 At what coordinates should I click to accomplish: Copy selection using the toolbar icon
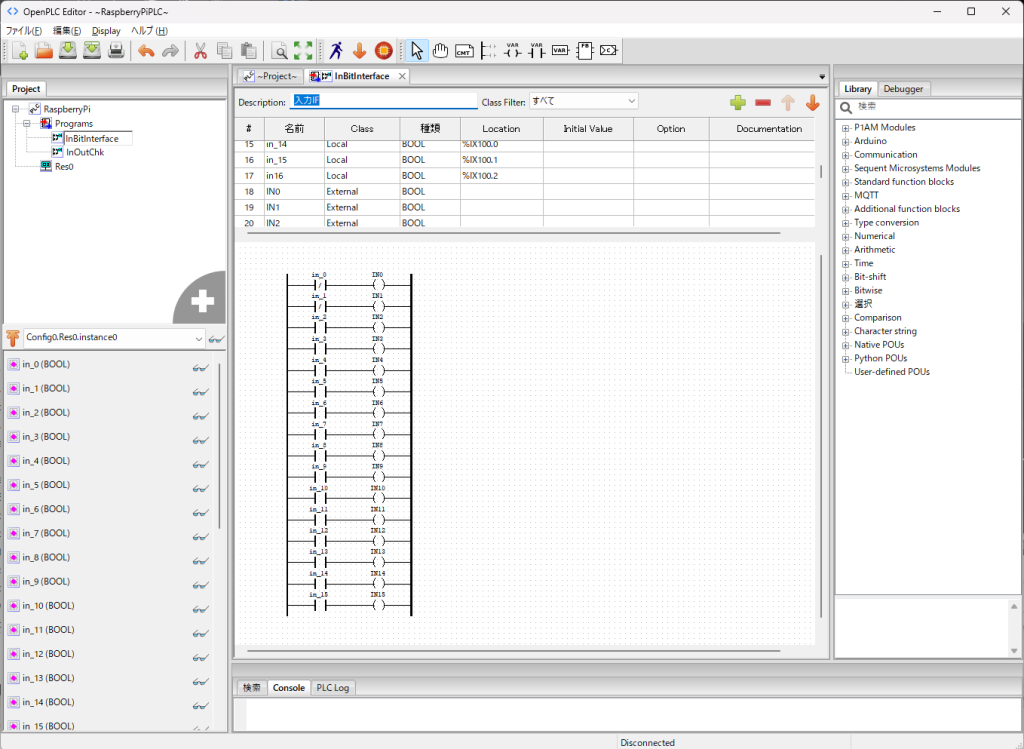click(x=225, y=51)
